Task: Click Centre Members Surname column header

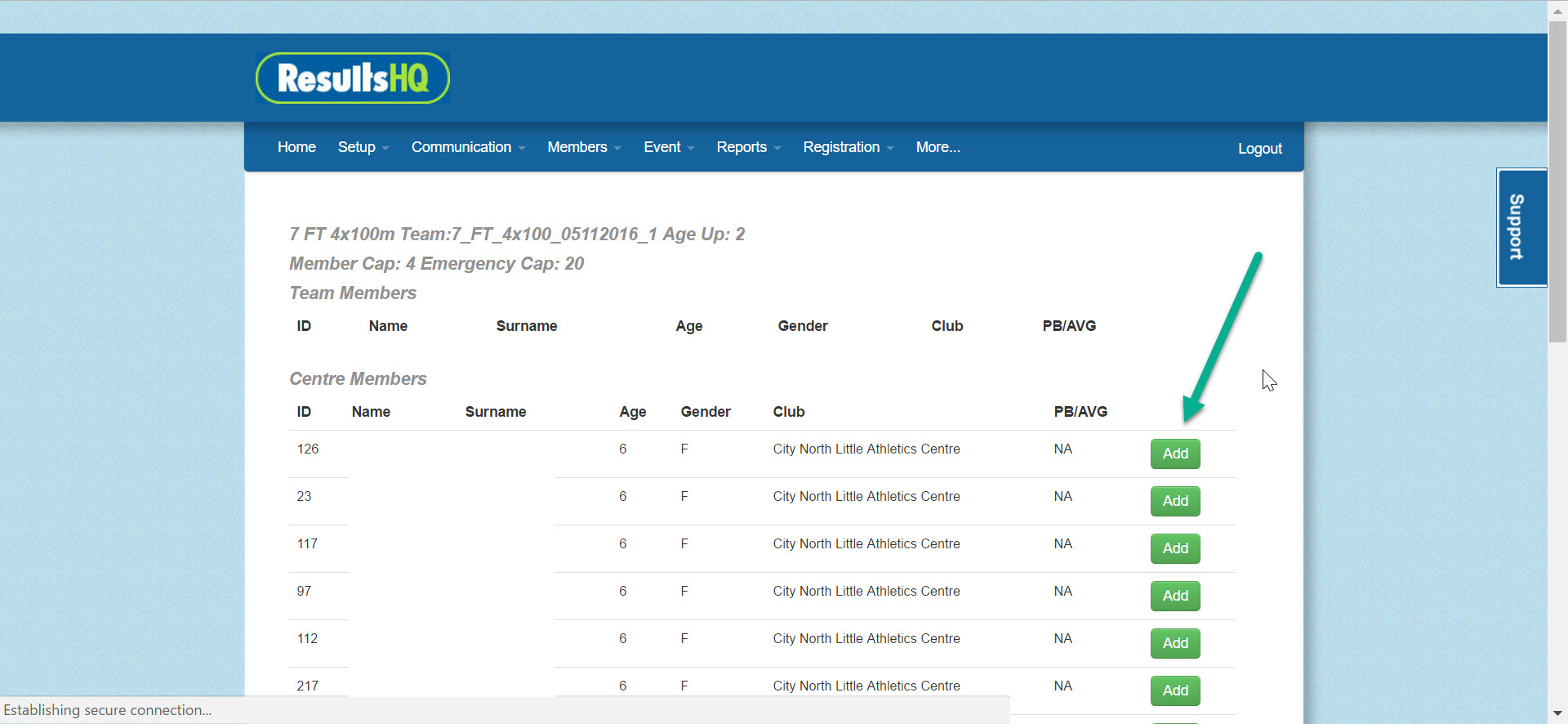Action: point(496,412)
